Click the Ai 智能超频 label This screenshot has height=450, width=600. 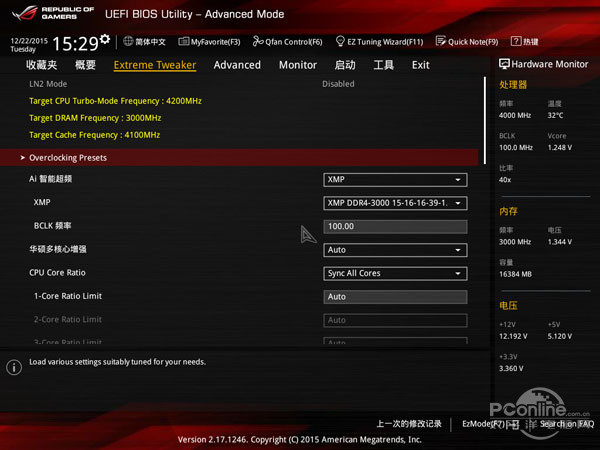[x=51, y=179]
